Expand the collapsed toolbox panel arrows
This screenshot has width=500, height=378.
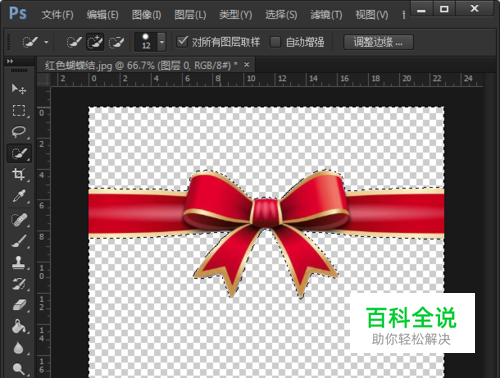(10, 61)
